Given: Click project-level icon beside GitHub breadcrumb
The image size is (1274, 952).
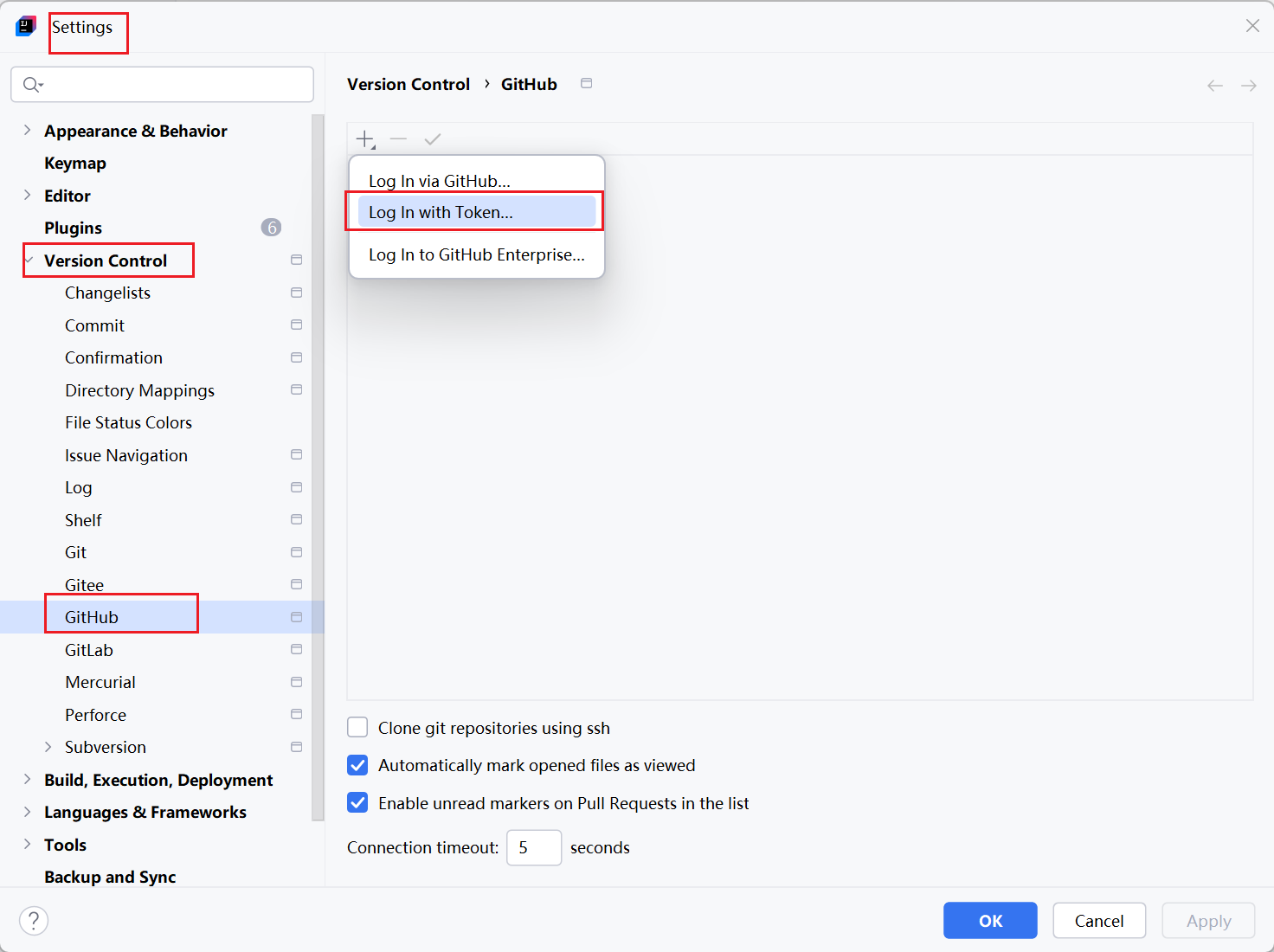Looking at the screenshot, I should point(586,83).
